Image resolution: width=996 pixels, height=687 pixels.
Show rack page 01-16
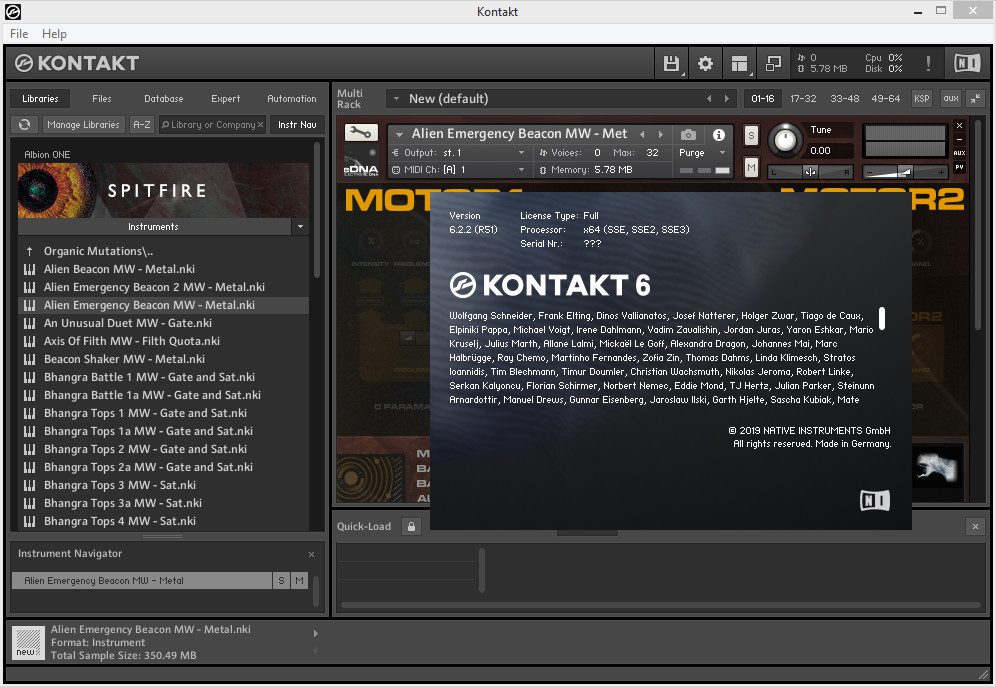pos(762,98)
